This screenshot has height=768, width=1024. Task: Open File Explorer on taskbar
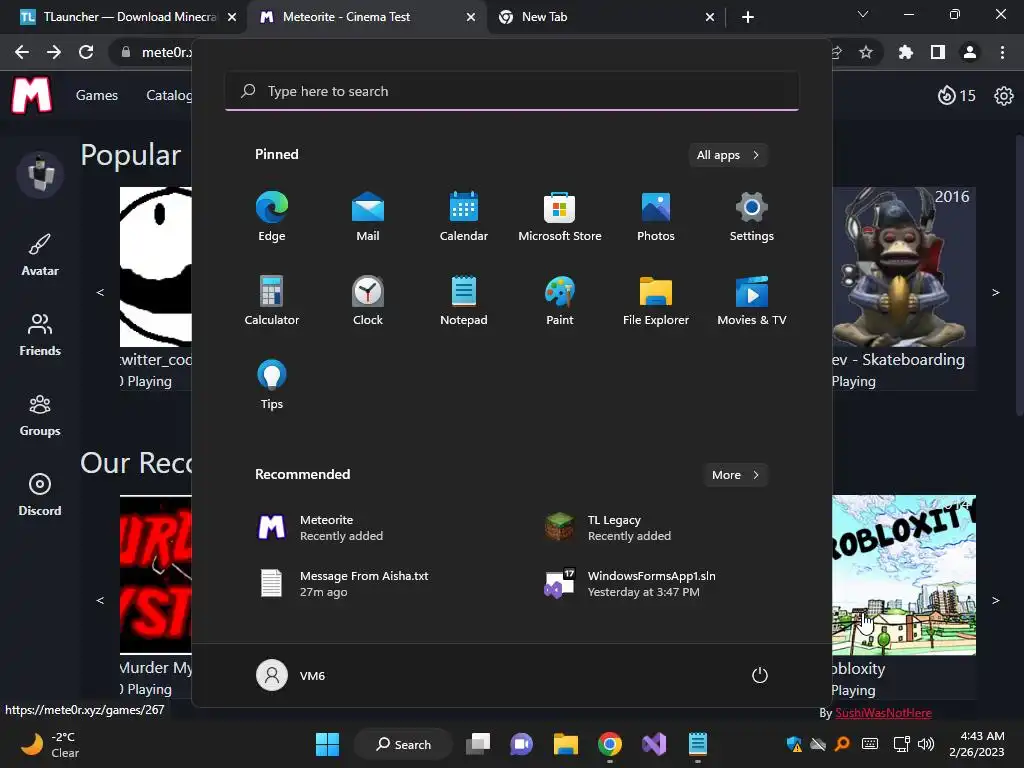click(x=566, y=744)
